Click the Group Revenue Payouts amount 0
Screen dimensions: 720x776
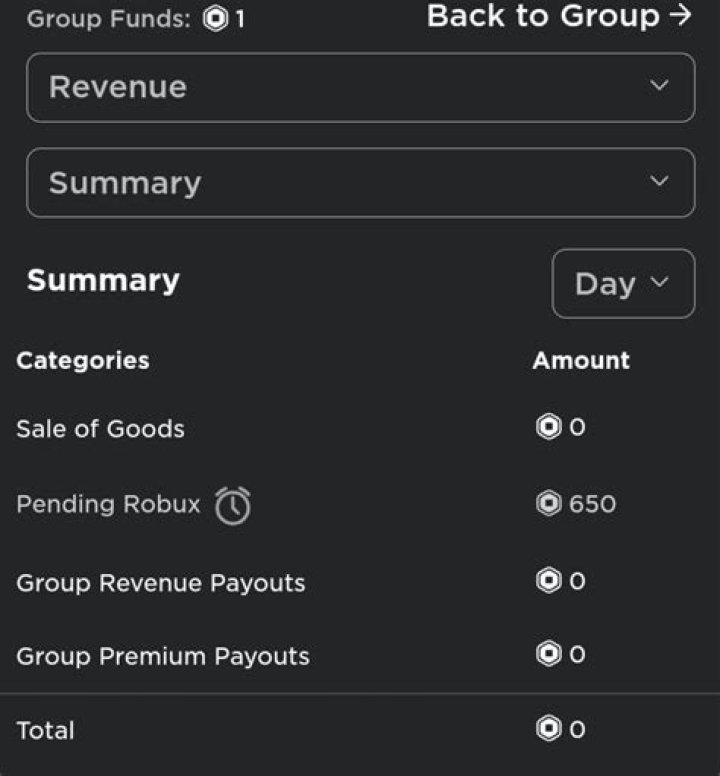pyautogui.click(x=577, y=581)
